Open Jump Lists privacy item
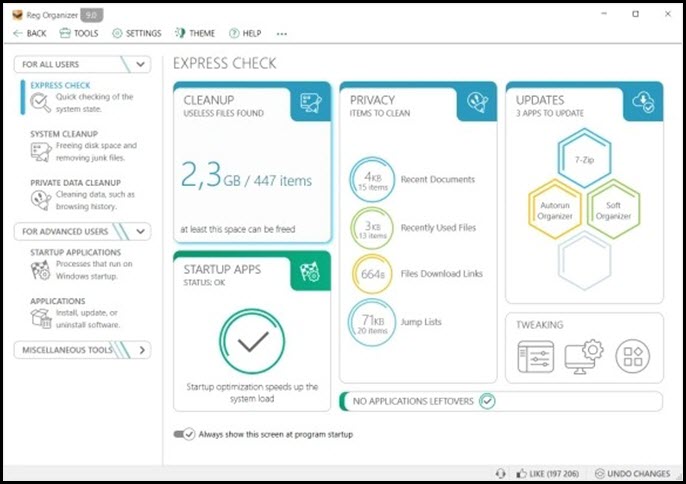The height and width of the screenshot is (484, 686). 421,322
